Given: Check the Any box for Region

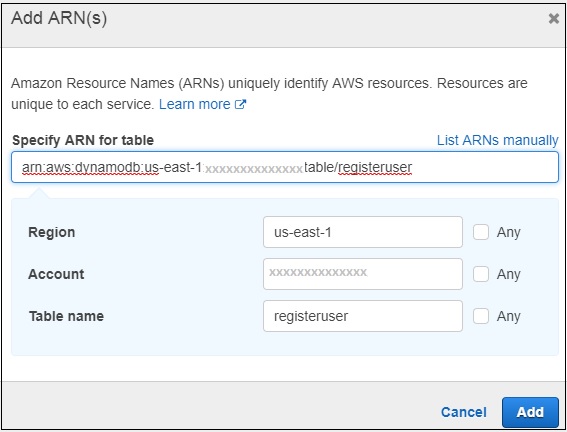Looking at the screenshot, I should point(481,232).
